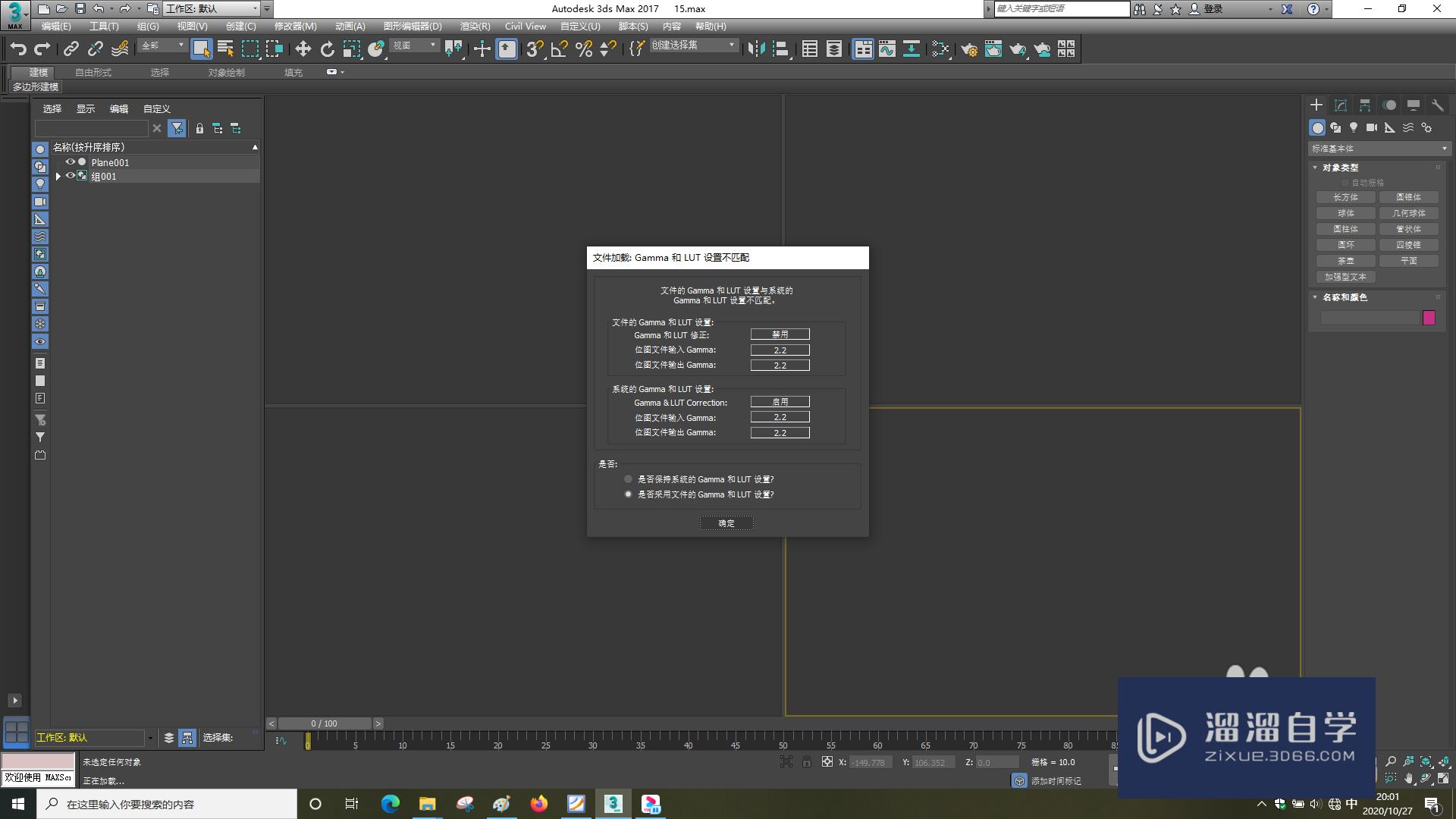Open bottom-left workspace 工作区: 默认 dropdown
Image resolution: width=1456 pixels, height=819 pixels.
pos(94,738)
